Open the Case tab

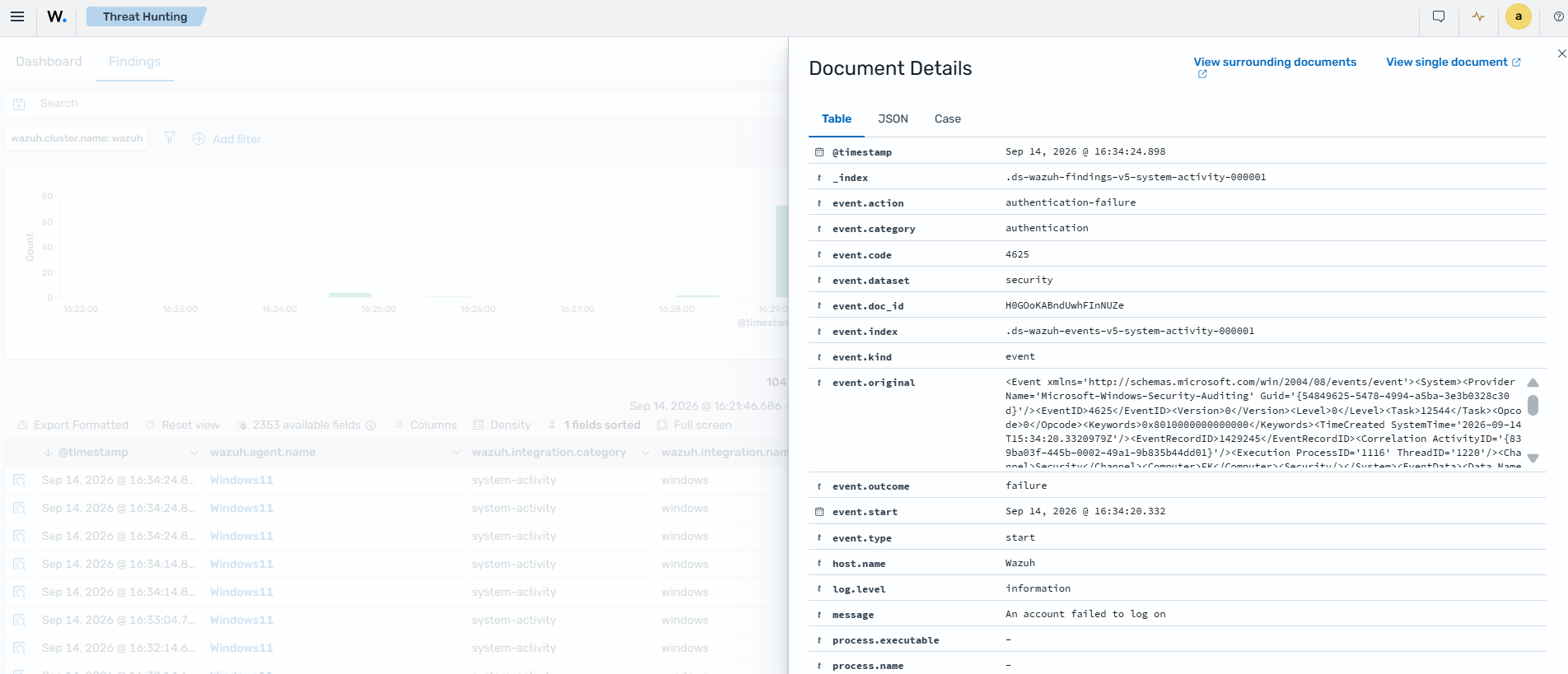pos(948,119)
